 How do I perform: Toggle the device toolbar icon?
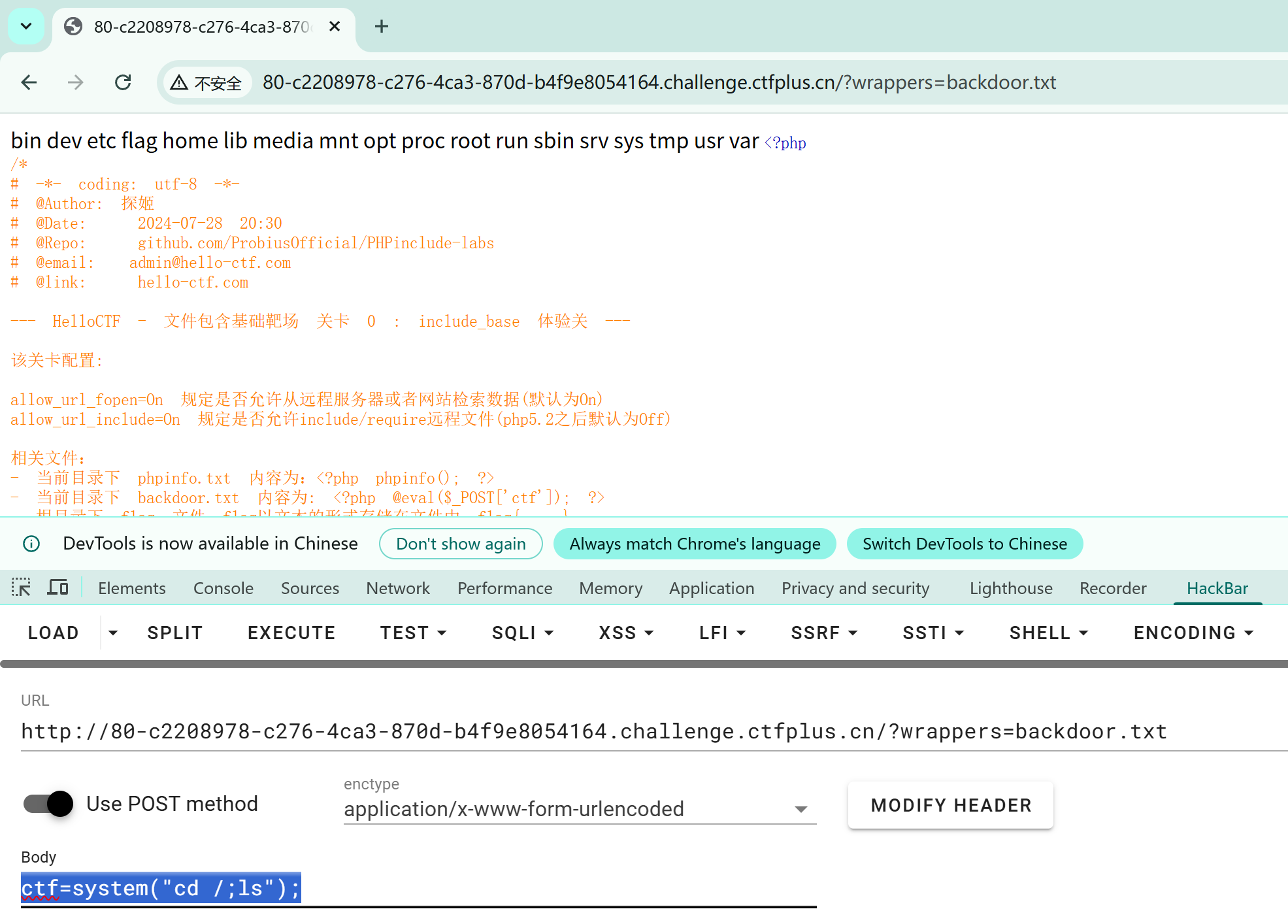[58, 587]
